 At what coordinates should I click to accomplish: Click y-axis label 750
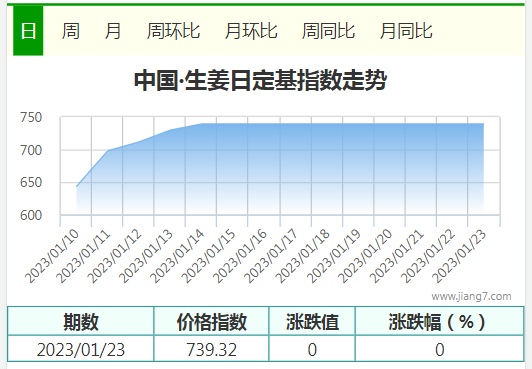31,117
